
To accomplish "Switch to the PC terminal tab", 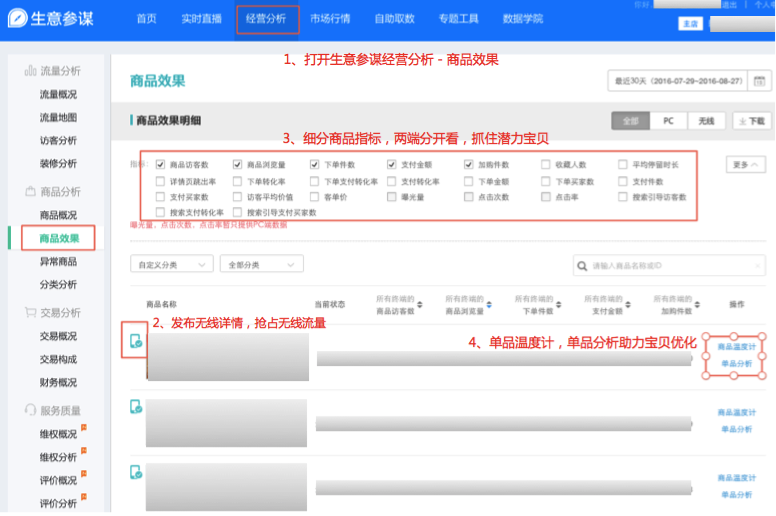I will 668,121.
